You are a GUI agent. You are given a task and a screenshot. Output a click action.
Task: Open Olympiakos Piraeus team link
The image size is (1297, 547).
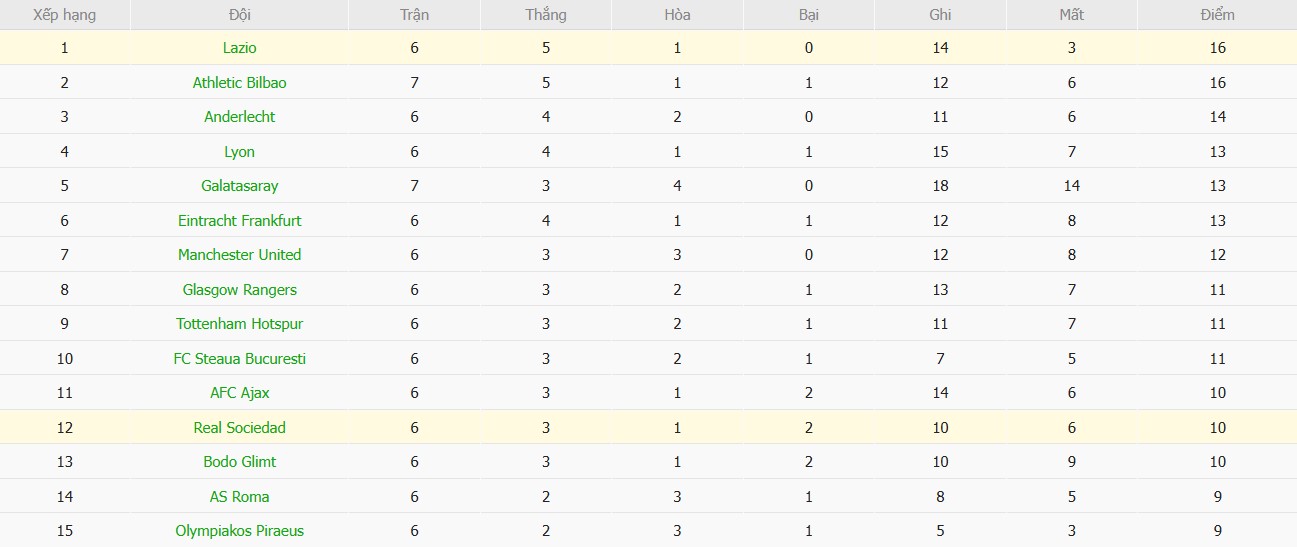(x=240, y=531)
